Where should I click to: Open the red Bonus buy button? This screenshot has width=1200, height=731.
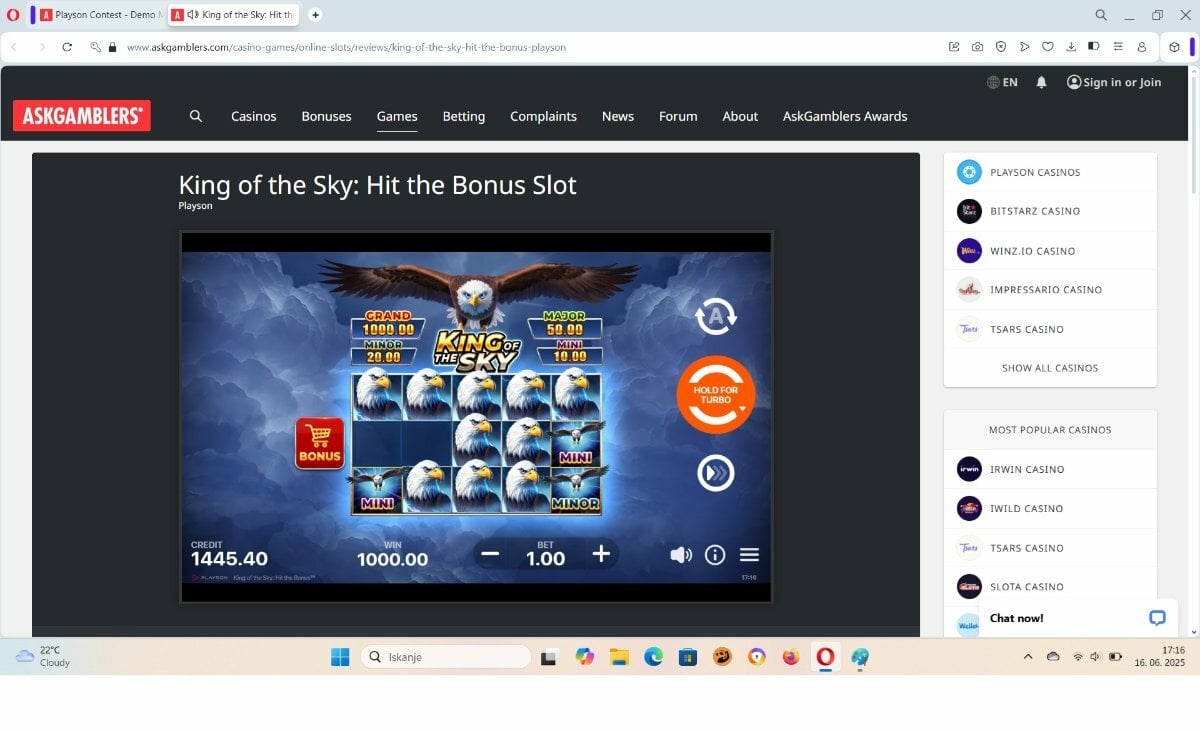320,443
